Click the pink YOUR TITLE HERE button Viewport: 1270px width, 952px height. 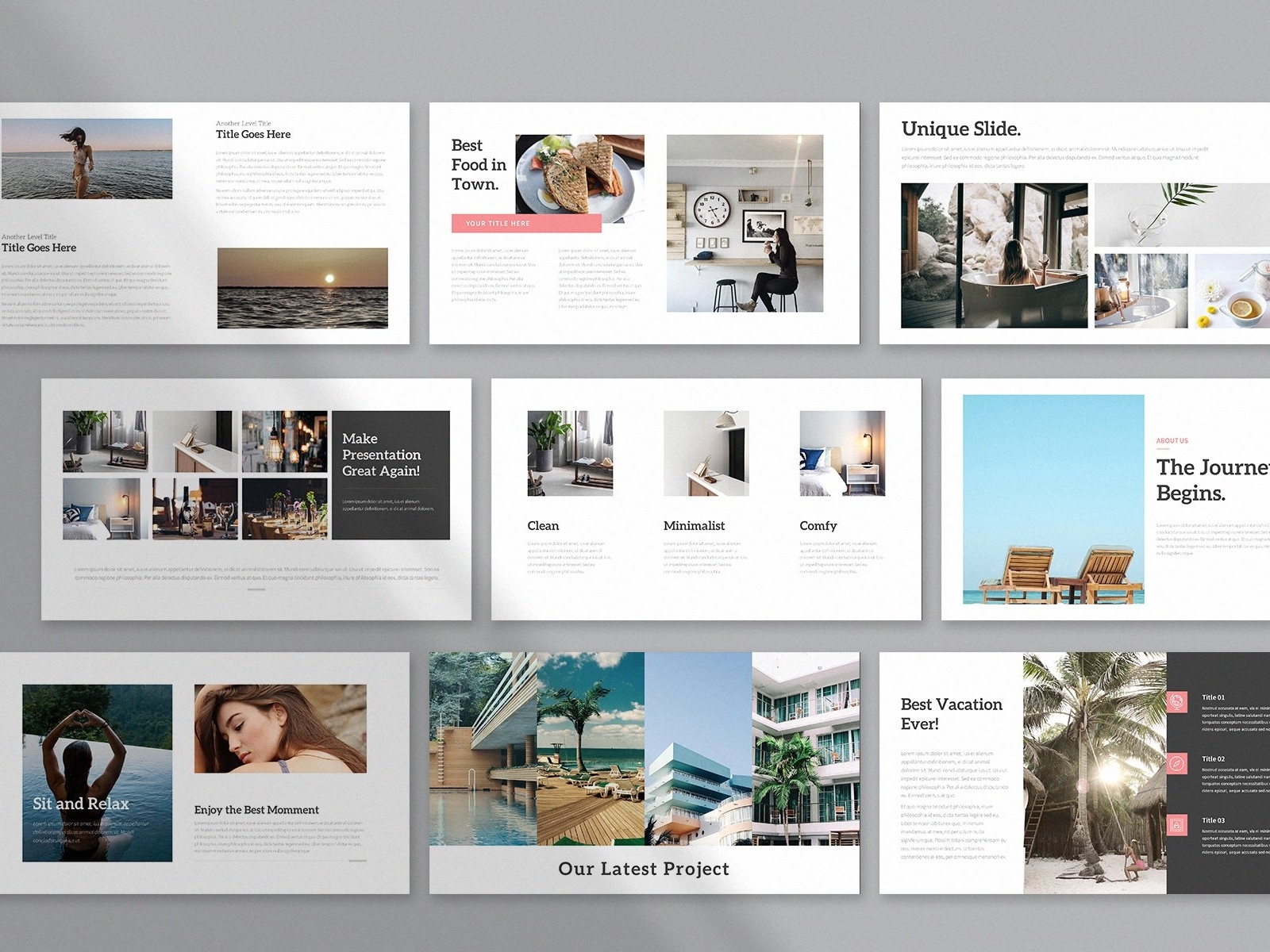pyautogui.click(x=526, y=224)
